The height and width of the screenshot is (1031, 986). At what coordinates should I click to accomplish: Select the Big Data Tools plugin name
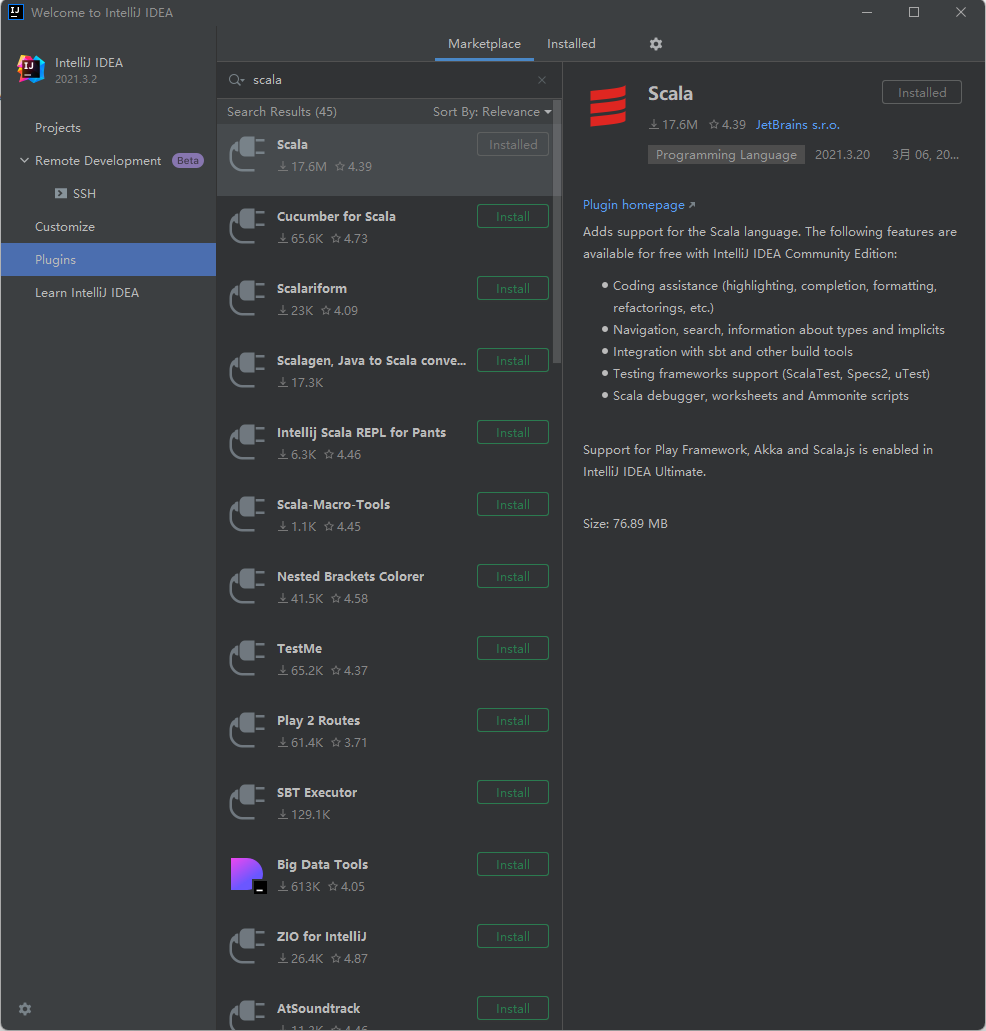[322, 864]
